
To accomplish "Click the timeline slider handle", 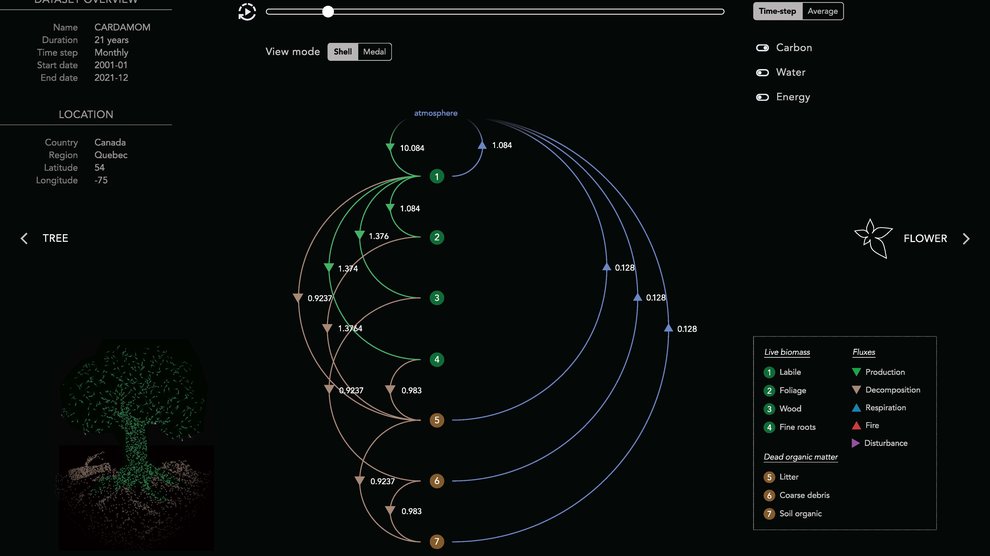I will pos(328,12).
